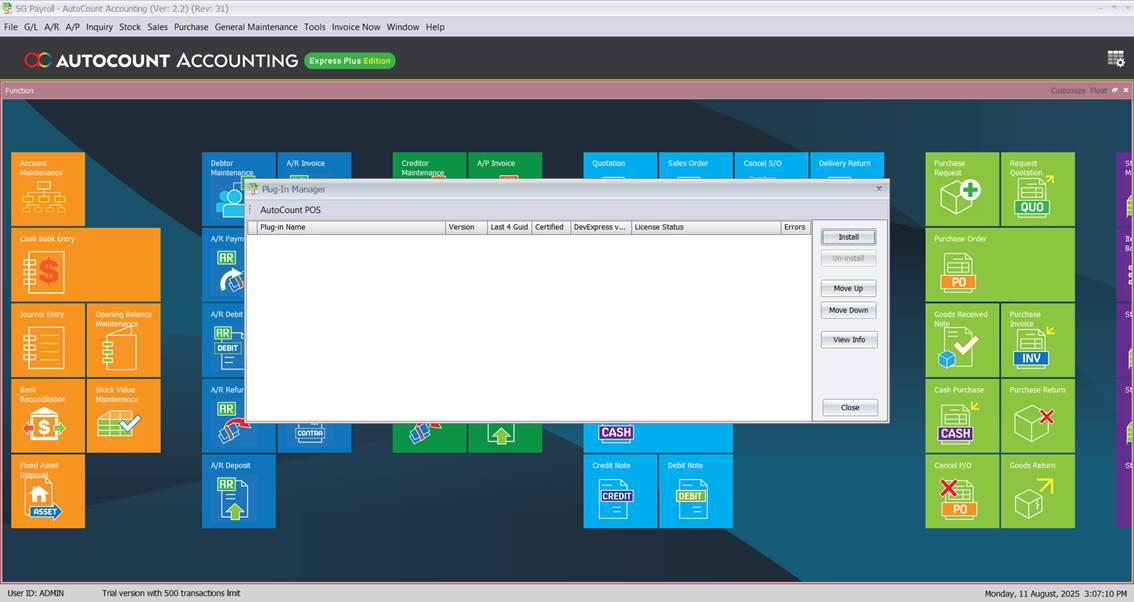This screenshot has height=602, width=1134.
Task: Open the Account Maintenance tile
Action: (x=48, y=189)
